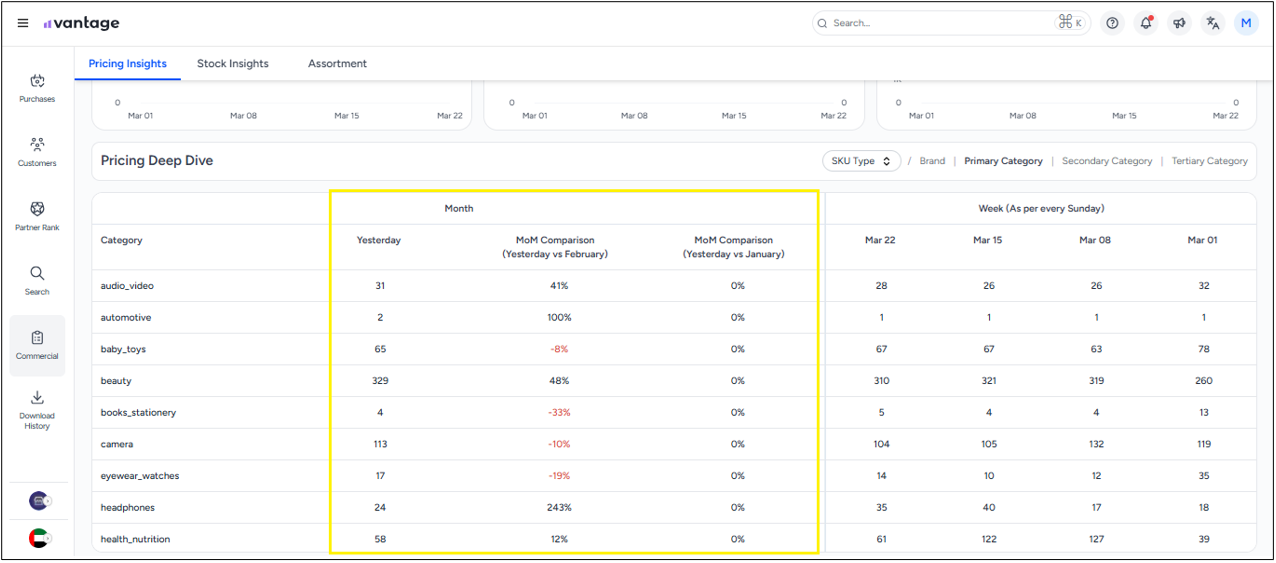Screen dimensions: 1276x563
Task: Switch to the Assortment tab
Action: (x=337, y=64)
